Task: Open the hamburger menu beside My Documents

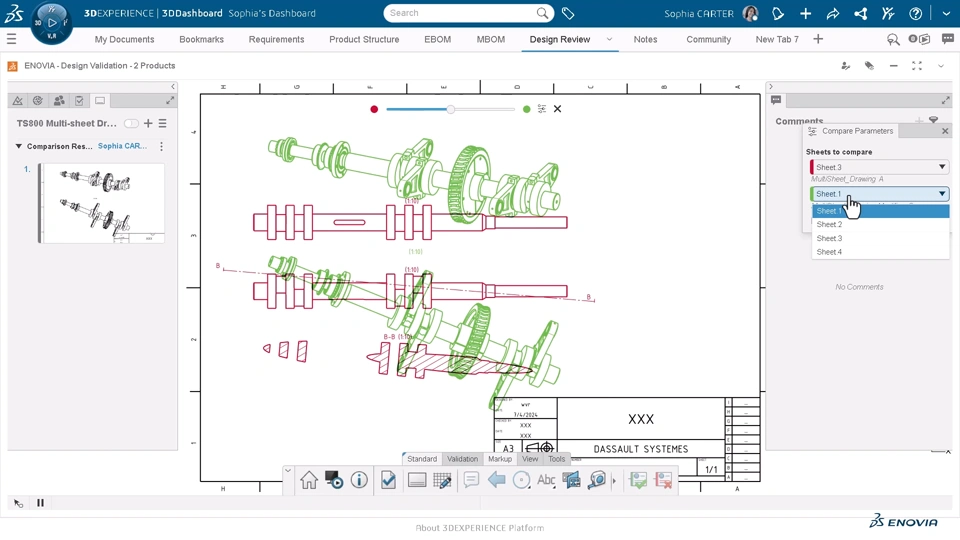Action: pyautogui.click(x=11, y=39)
